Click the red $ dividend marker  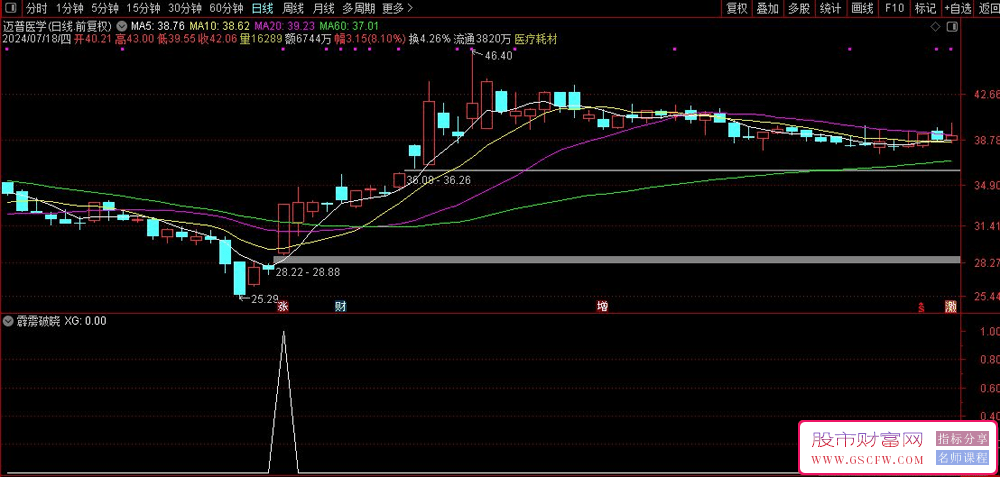click(x=921, y=307)
